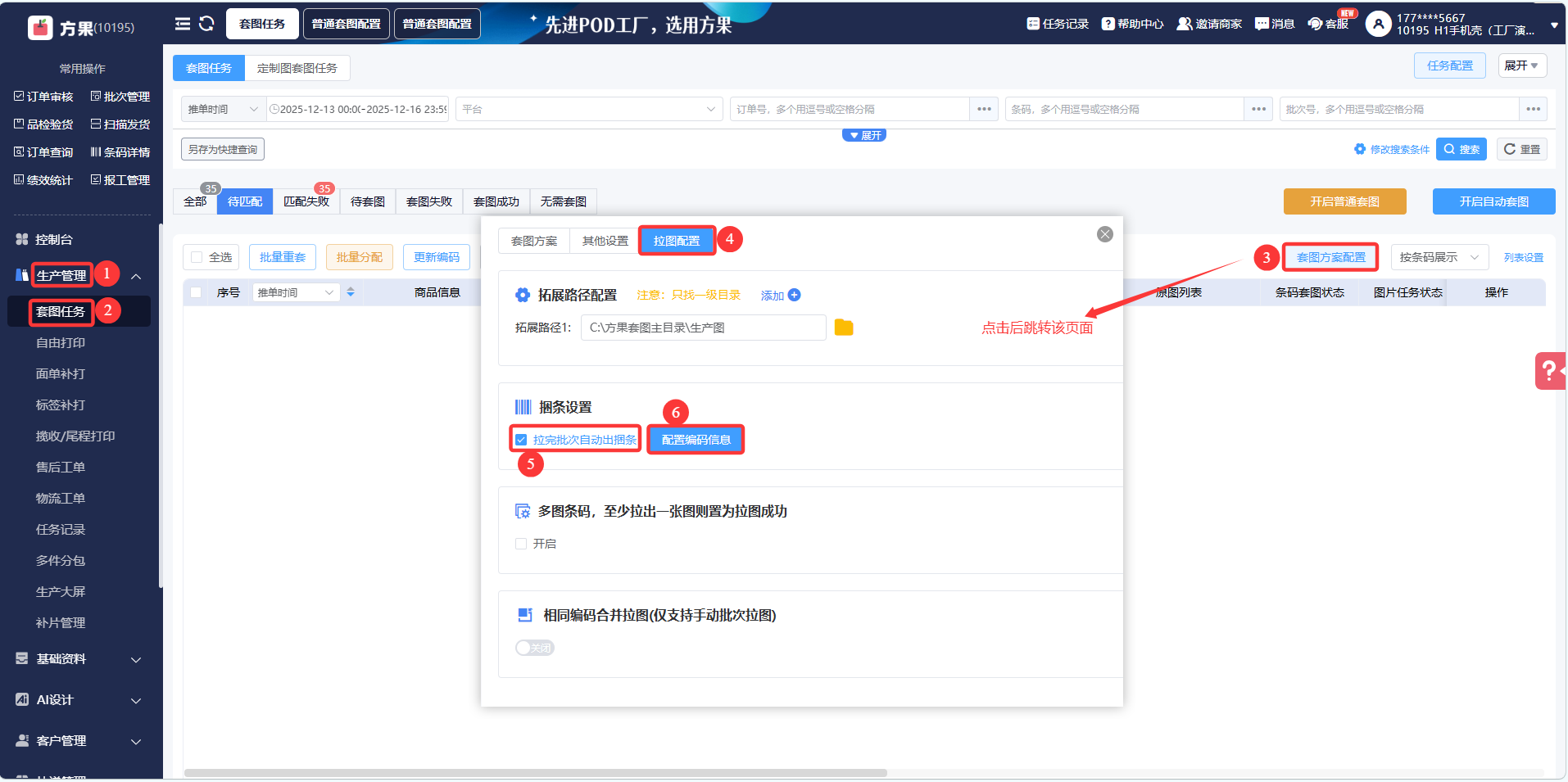The width and height of the screenshot is (1568, 782).
Task: Open 任务记录 in the top bar
Action: click(1058, 24)
